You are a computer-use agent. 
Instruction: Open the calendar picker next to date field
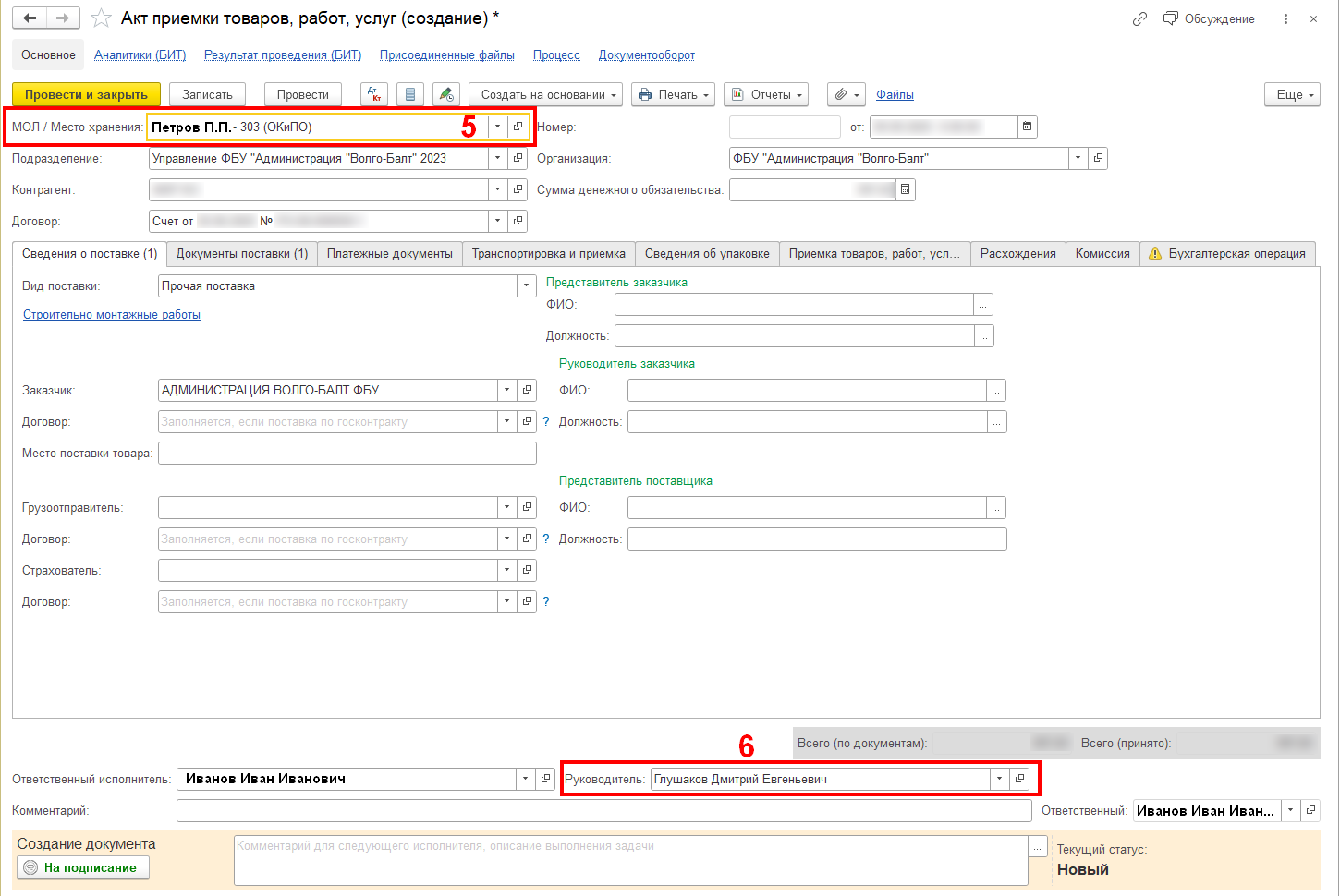(1027, 127)
